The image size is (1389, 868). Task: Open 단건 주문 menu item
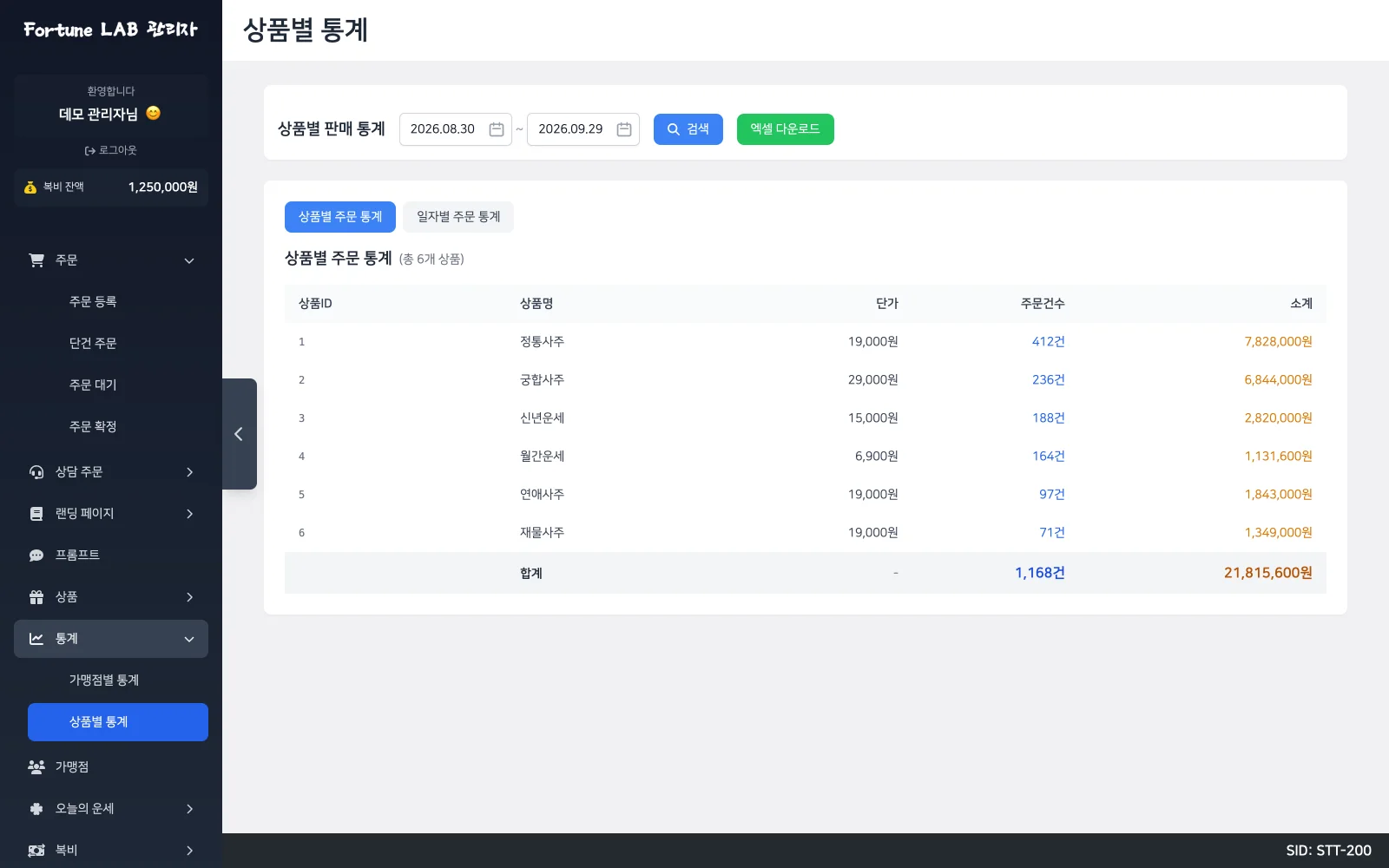click(x=118, y=344)
